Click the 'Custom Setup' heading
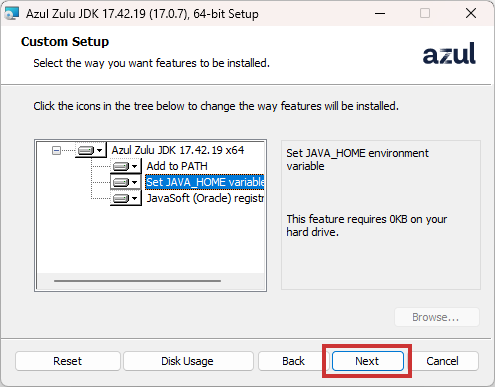Image resolution: width=495 pixels, height=387 pixels. pos(65,42)
